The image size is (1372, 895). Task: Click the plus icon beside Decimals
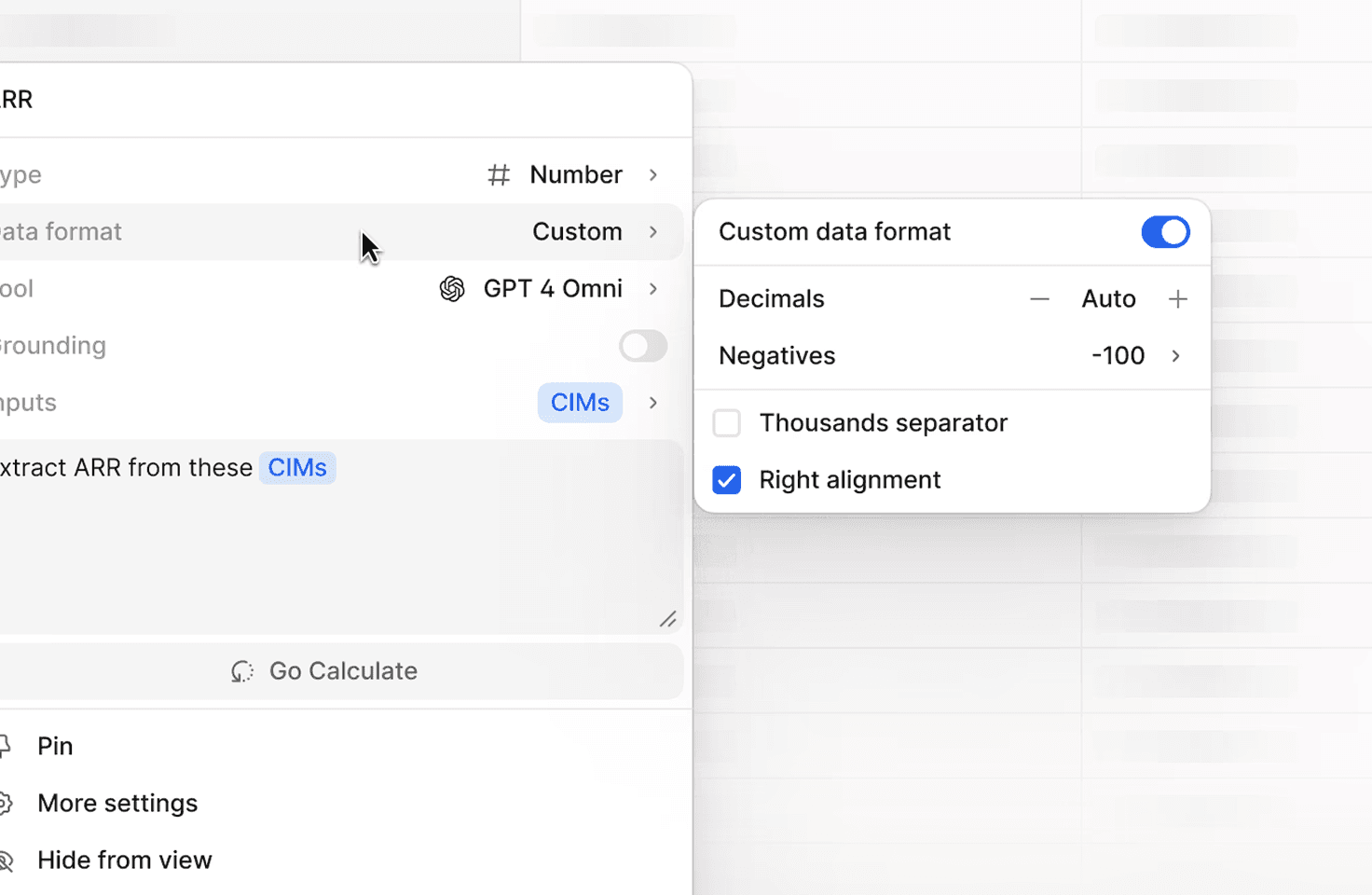(1177, 299)
